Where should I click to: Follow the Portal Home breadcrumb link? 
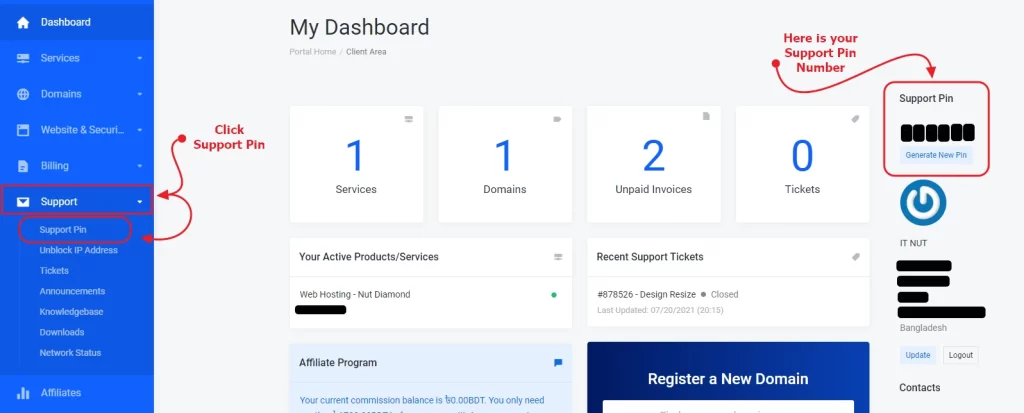point(313,52)
